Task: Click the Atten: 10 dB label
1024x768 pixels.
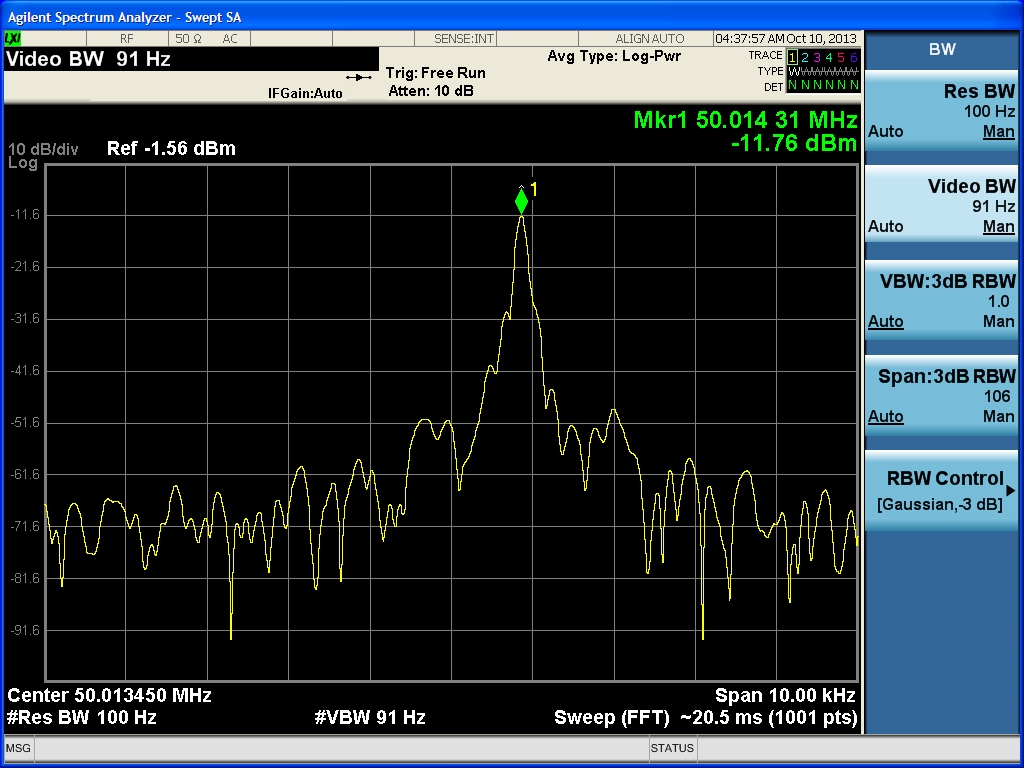Action: click(431, 91)
